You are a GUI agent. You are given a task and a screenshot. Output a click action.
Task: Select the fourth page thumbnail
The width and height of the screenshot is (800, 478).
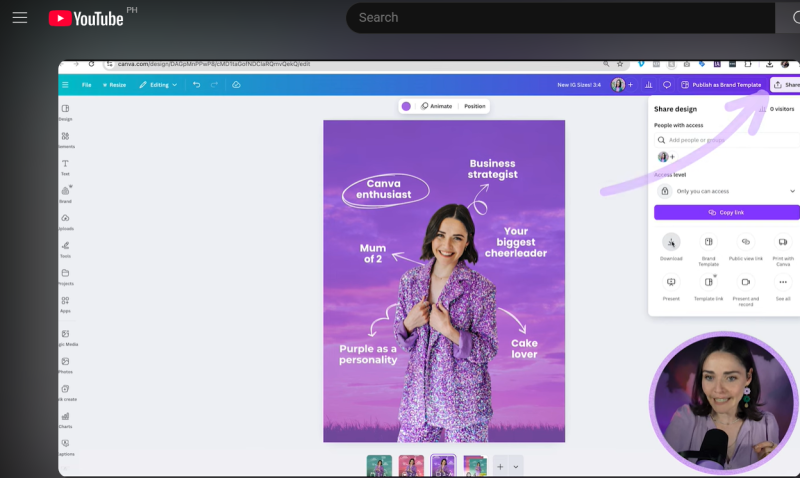point(475,466)
